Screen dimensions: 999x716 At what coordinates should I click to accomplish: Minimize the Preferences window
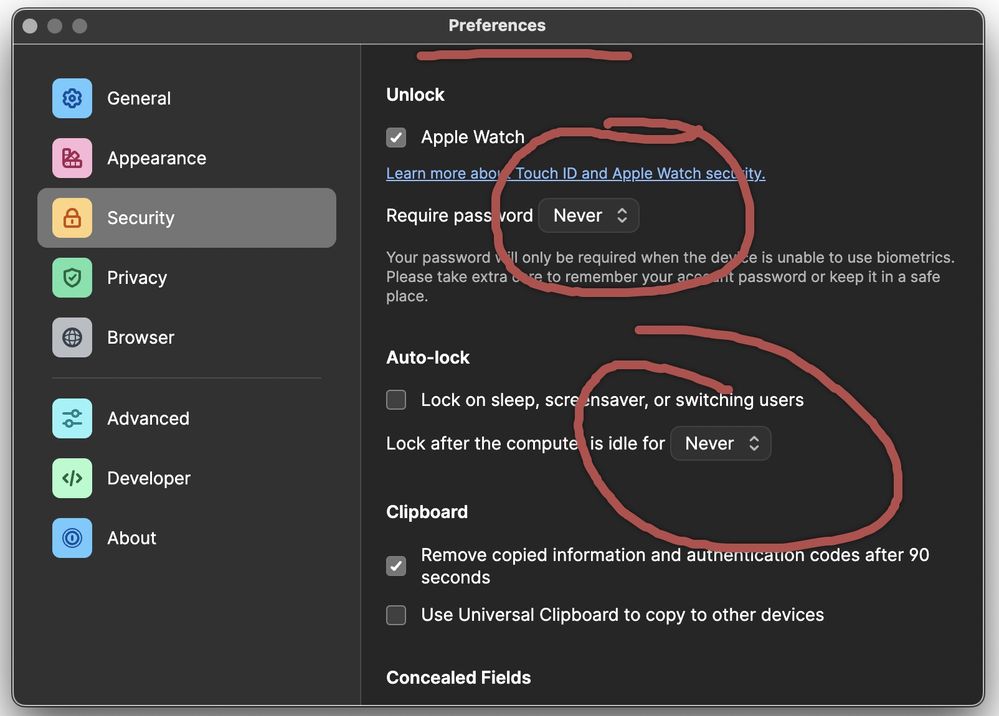click(x=55, y=26)
